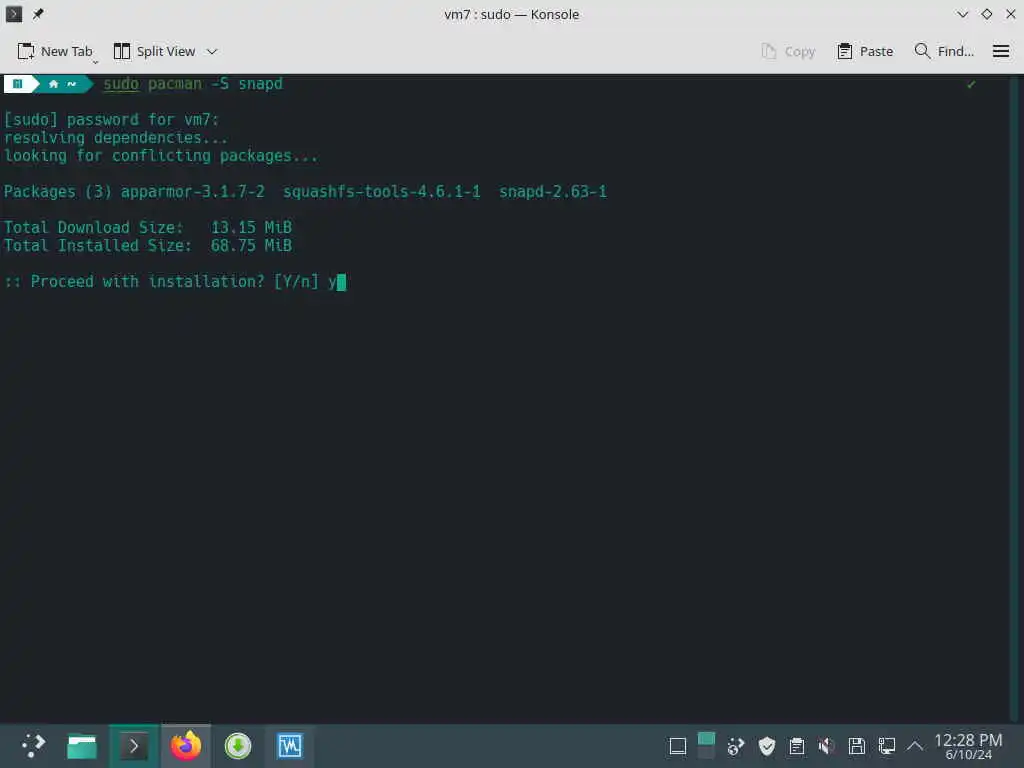Open the blue W application in taskbar
Image resolution: width=1024 pixels, height=768 pixels.
(x=290, y=746)
